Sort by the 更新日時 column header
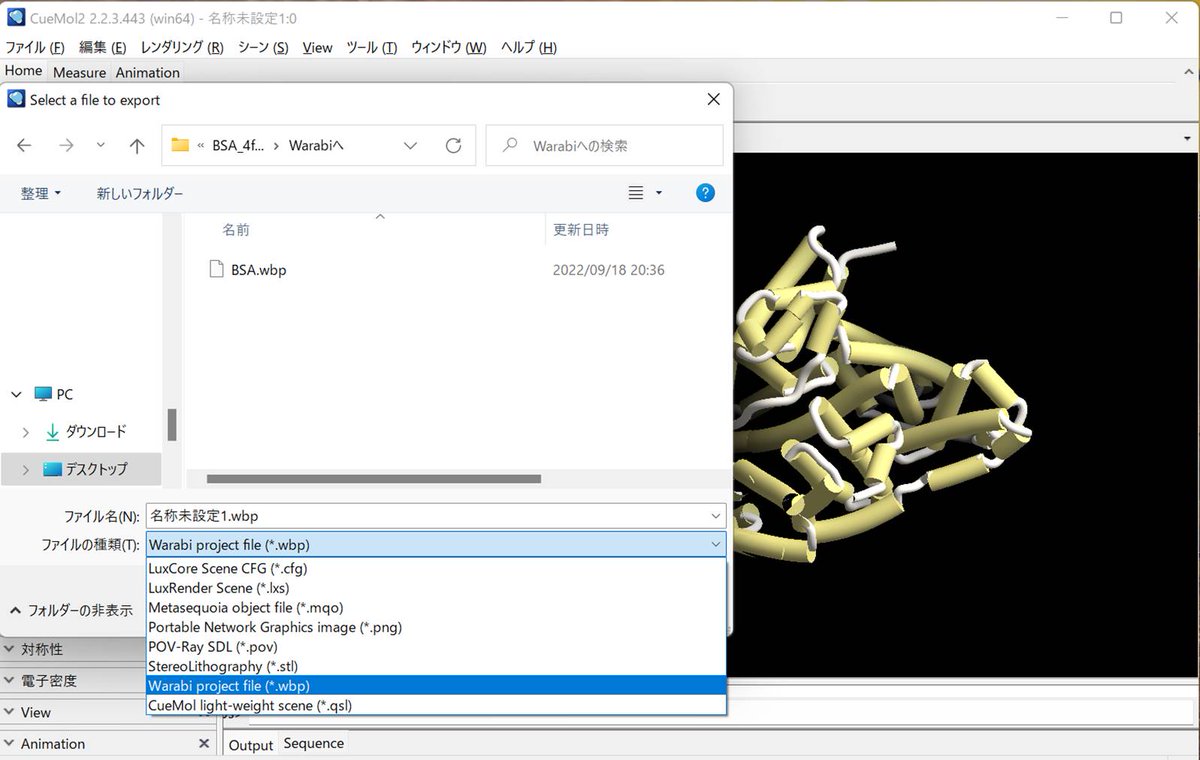 [581, 229]
